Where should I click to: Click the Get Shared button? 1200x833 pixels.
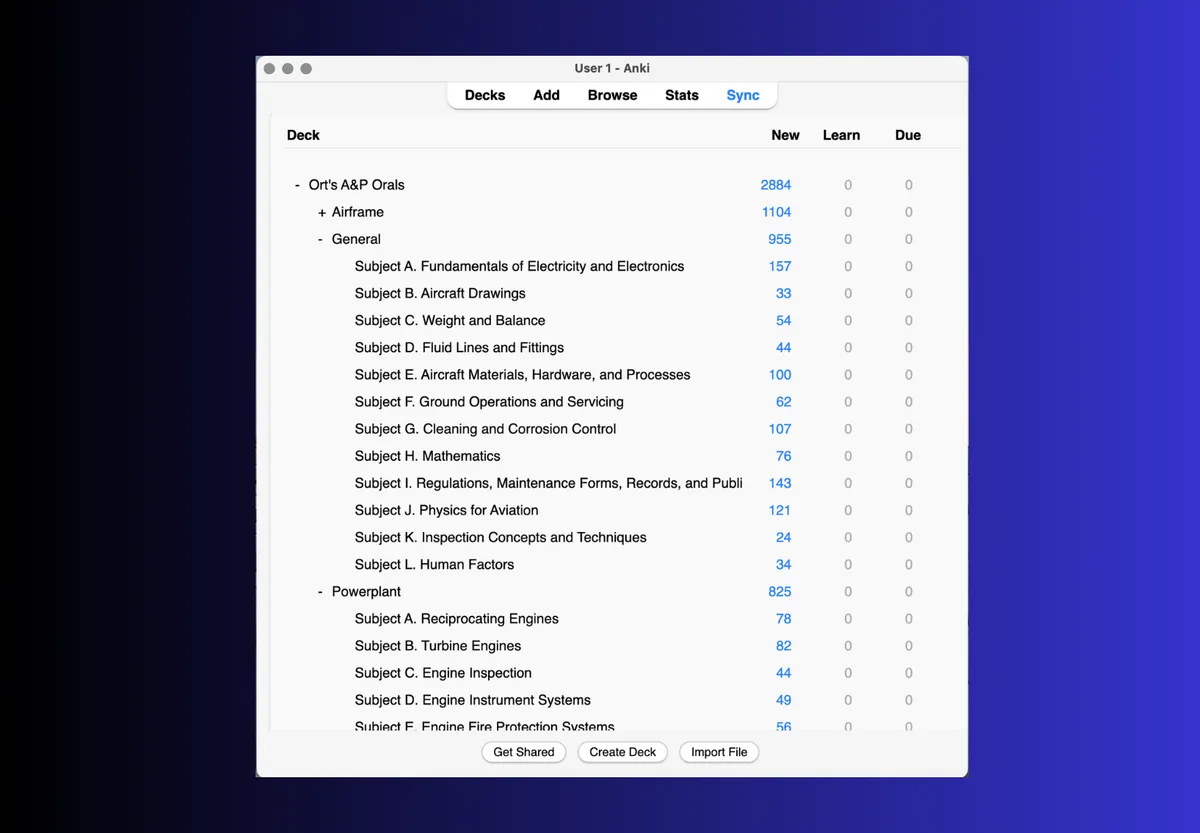point(524,752)
